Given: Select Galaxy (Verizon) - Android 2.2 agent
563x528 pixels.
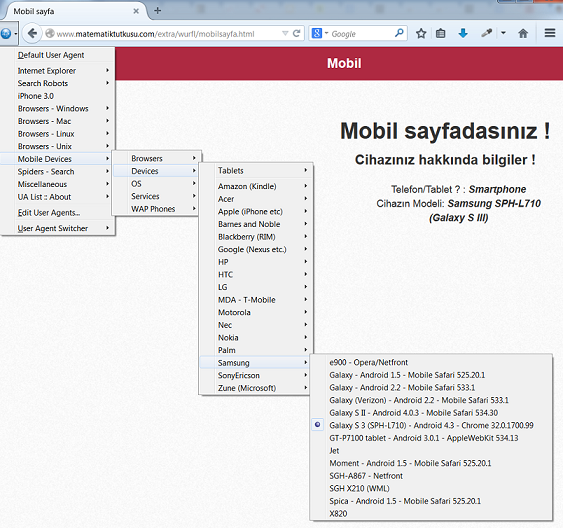Looking at the screenshot, I should (431, 400).
